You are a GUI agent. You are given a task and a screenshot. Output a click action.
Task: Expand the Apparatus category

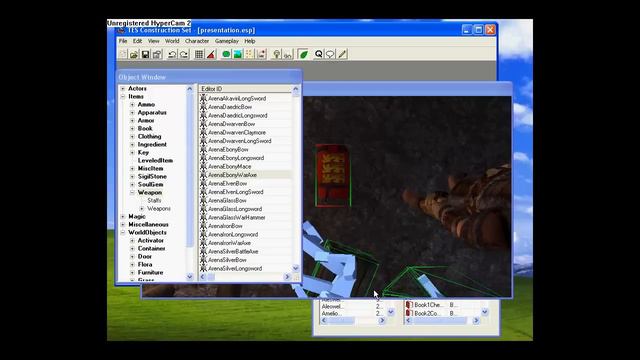click(132, 113)
